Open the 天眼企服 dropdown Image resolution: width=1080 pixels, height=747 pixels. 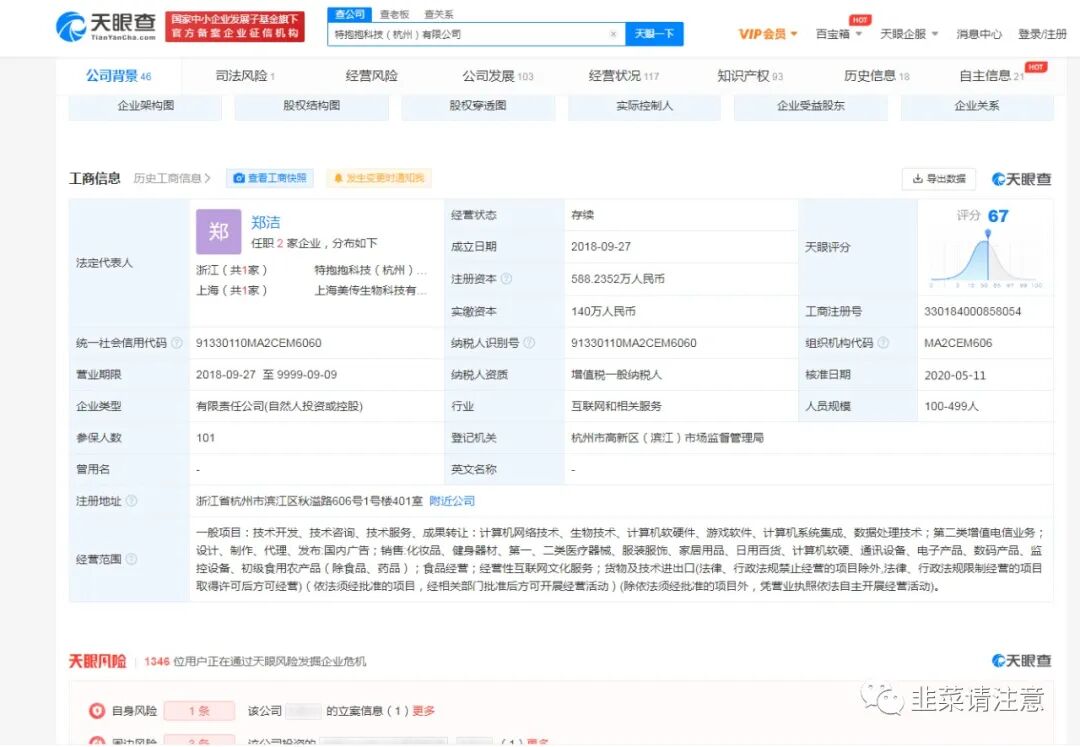[908, 32]
